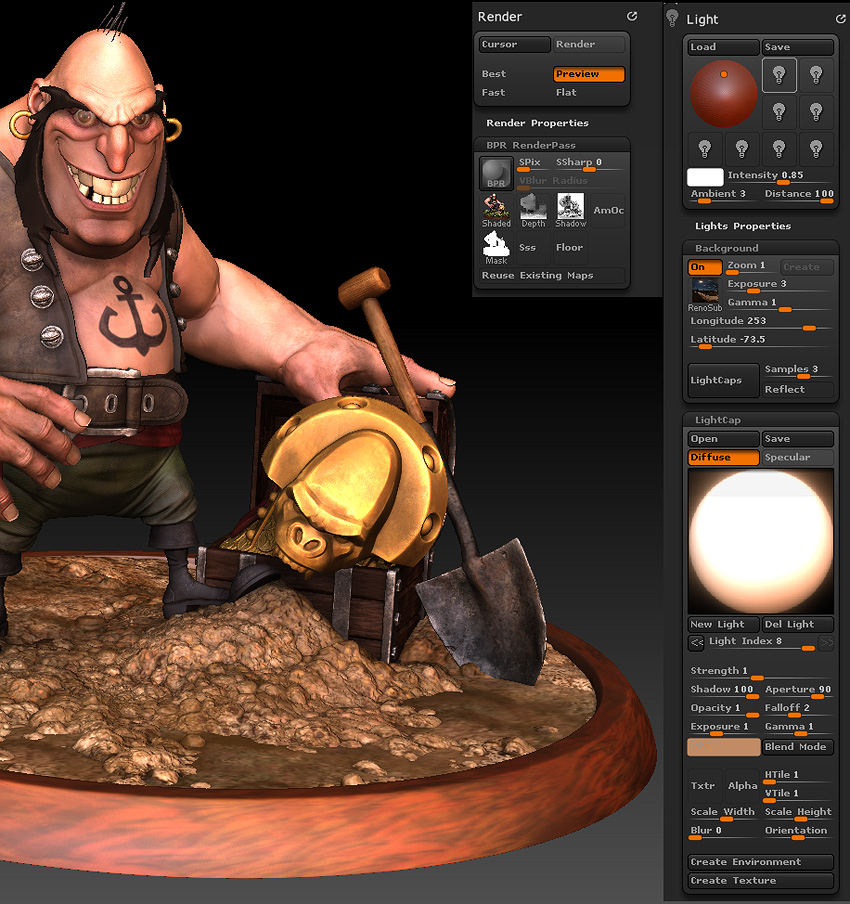Adjust the Longitude 253 slider

[761, 322]
